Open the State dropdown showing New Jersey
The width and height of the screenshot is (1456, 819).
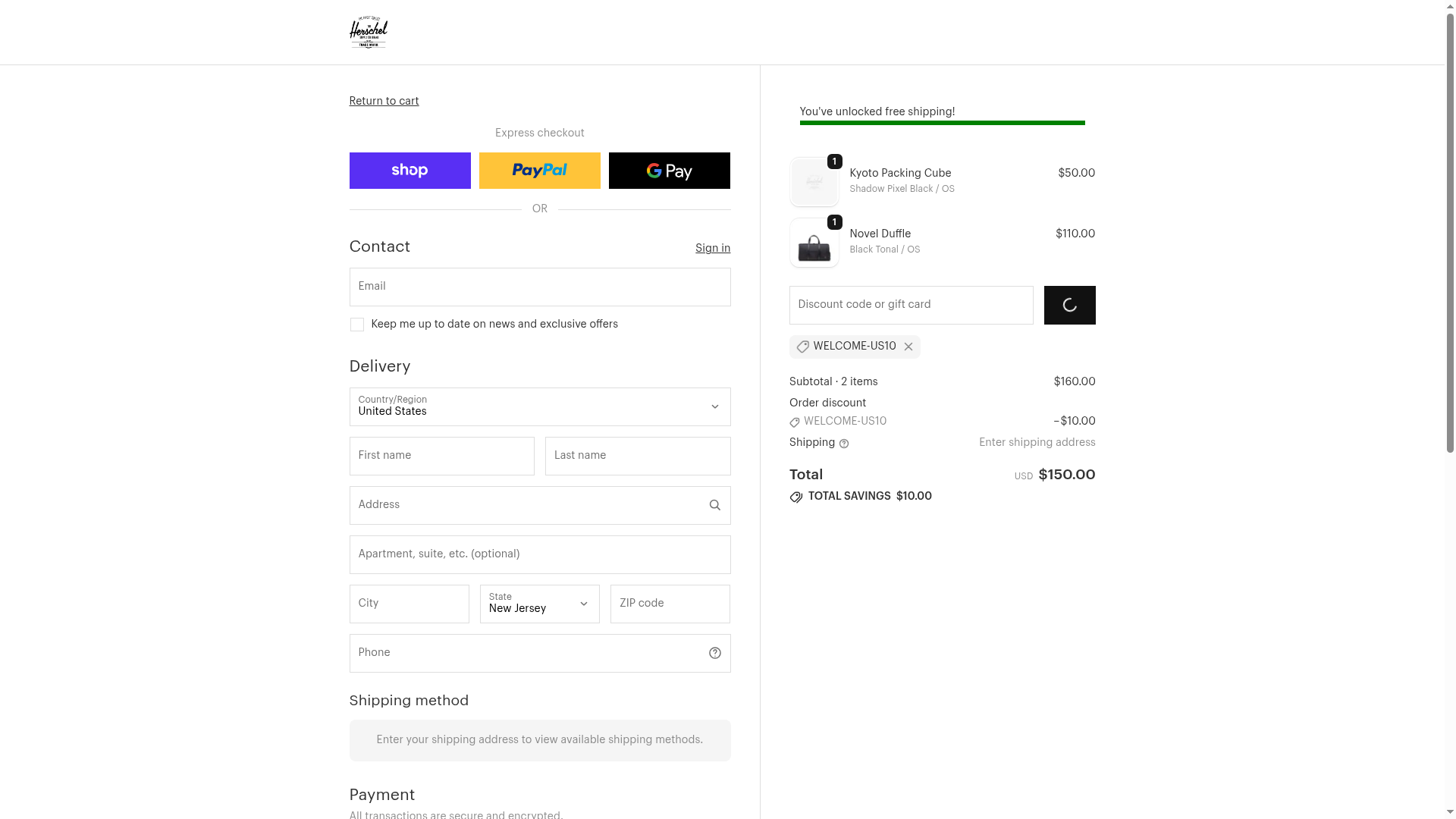[x=539, y=604]
